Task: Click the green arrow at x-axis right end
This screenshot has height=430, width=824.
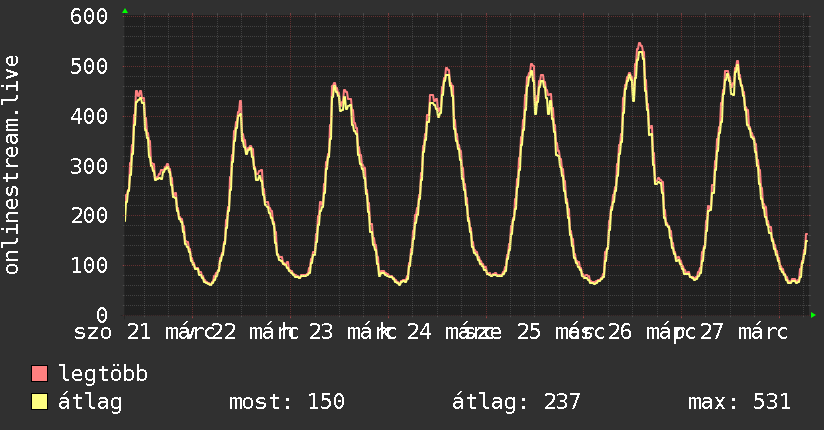Action: [x=813, y=314]
